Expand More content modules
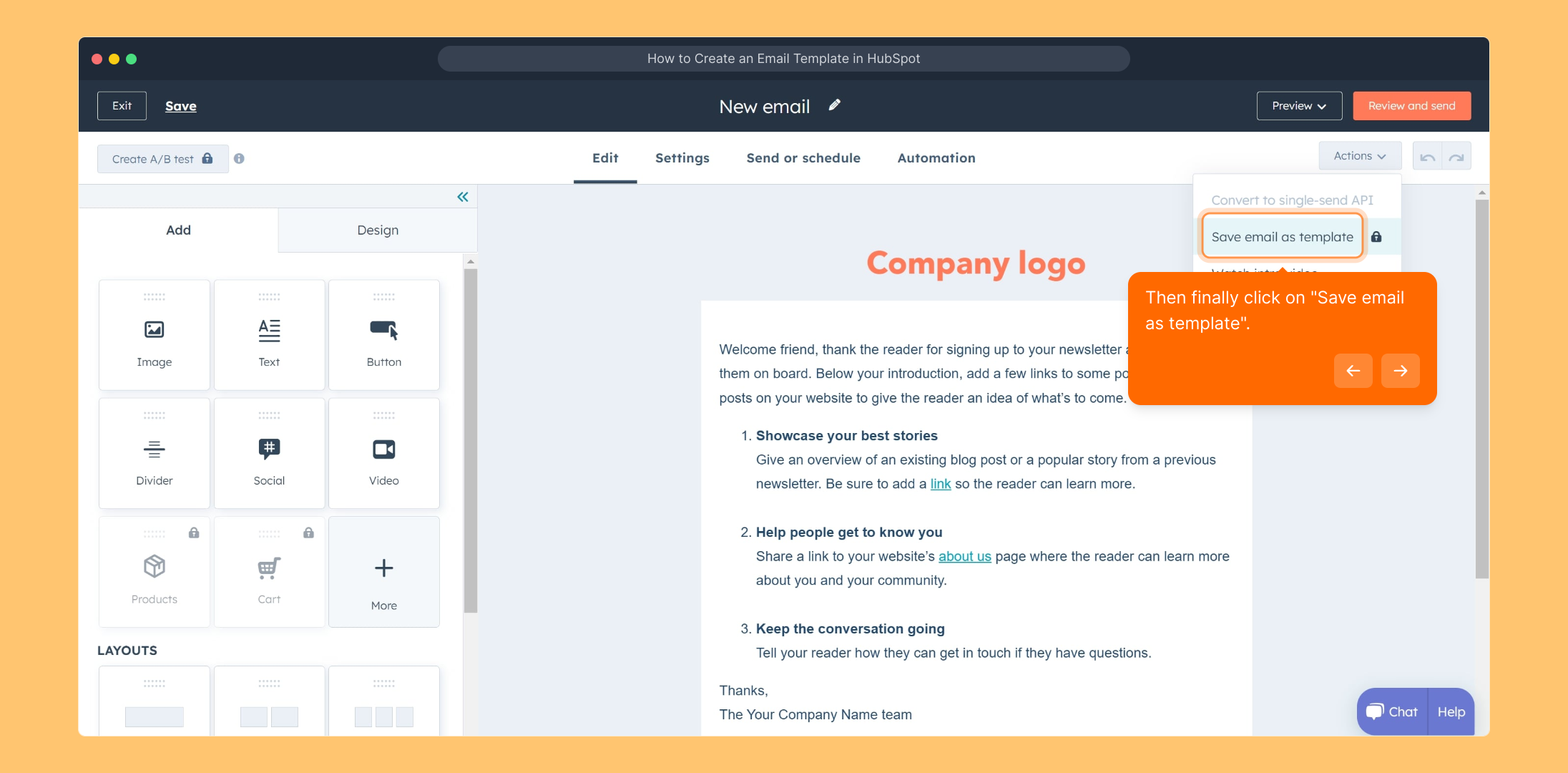 tap(384, 573)
